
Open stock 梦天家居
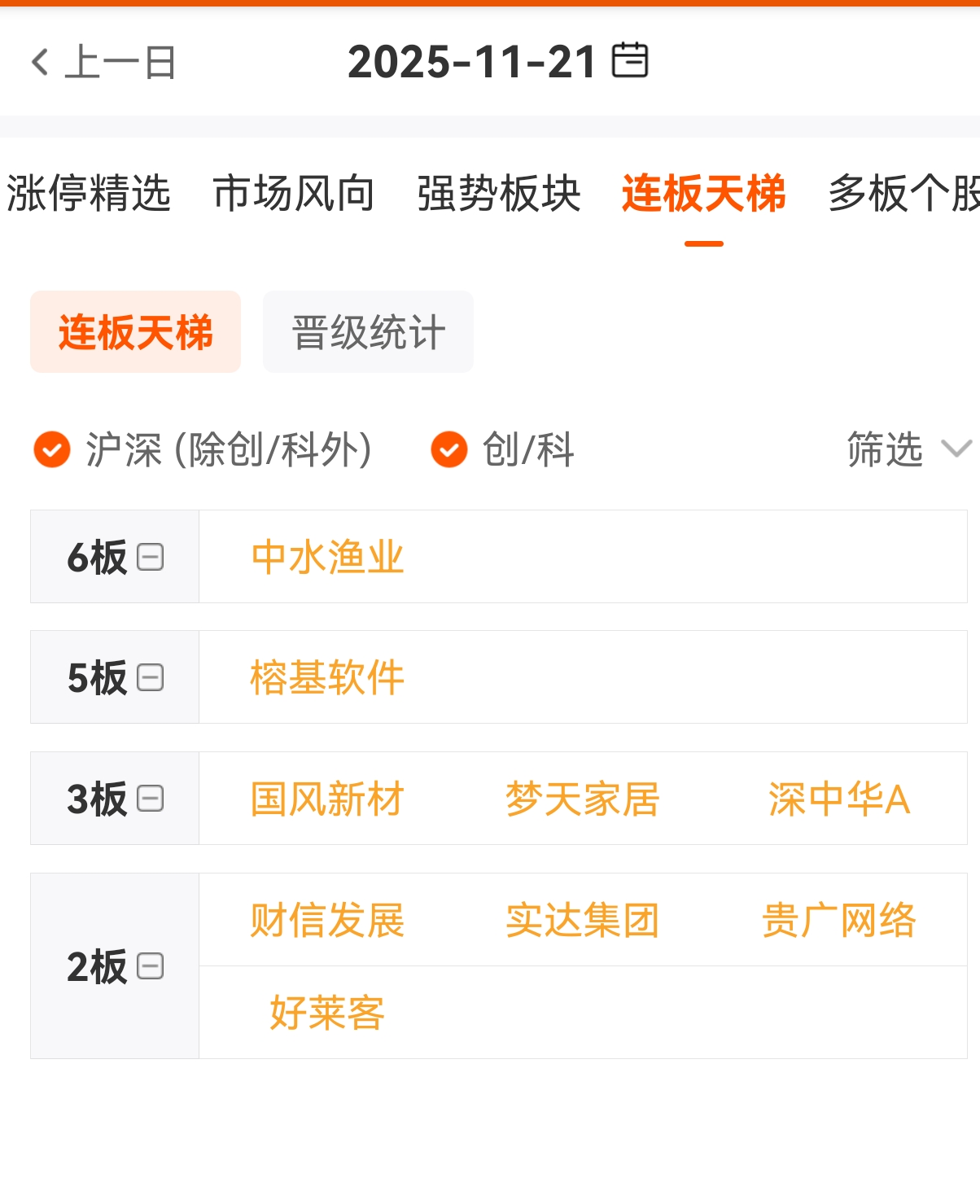[x=582, y=799]
